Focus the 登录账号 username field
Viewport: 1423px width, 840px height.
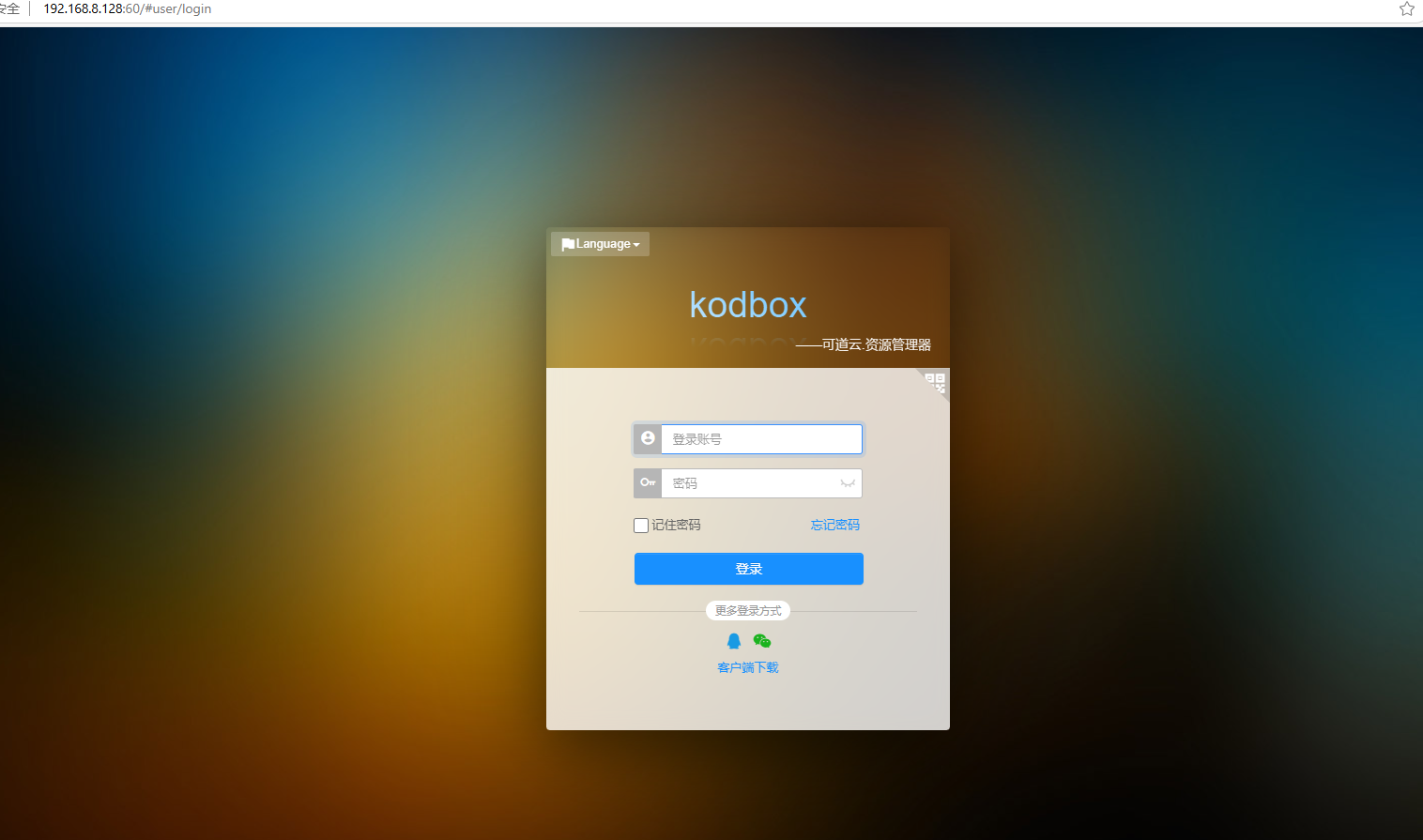(761, 439)
